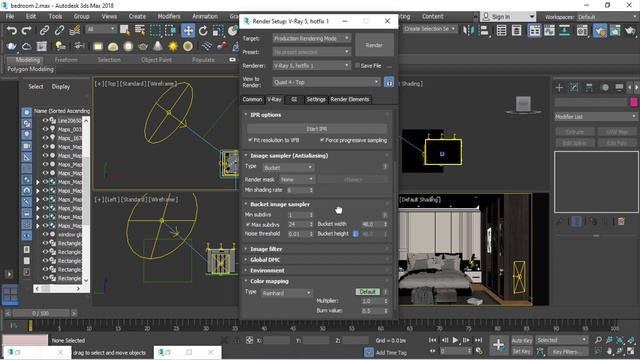Hide the Line20650 object eye icon
This screenshot has height=360, width=640.
click(45, 120)
